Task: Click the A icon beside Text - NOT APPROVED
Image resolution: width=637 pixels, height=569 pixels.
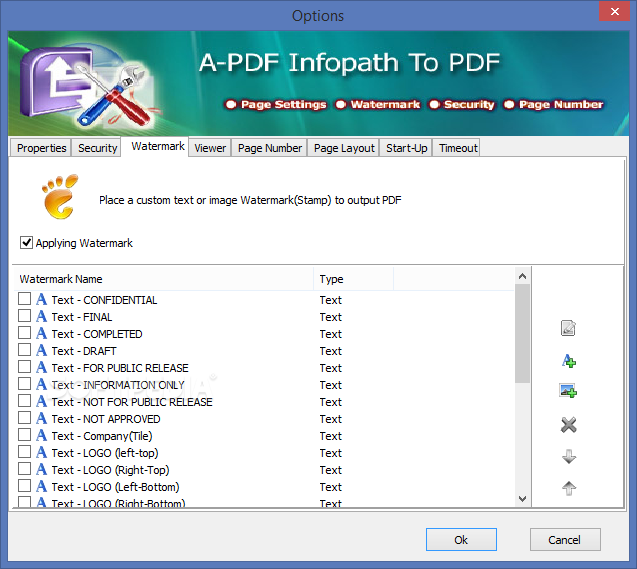Action: [x=41, y=418]
